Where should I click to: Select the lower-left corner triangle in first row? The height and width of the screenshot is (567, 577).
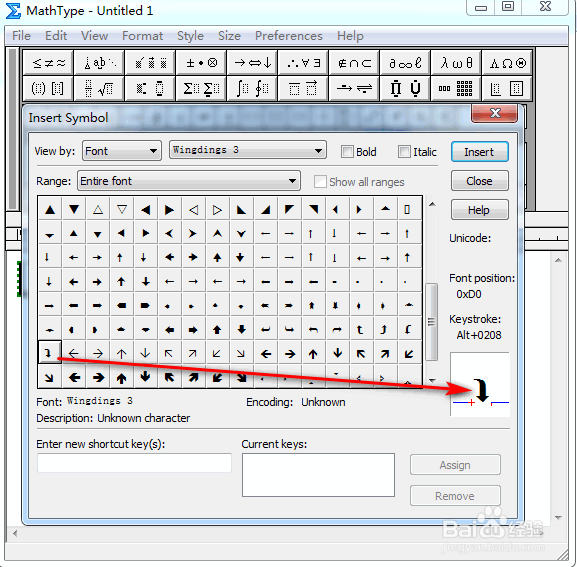(x=241, y=210)
